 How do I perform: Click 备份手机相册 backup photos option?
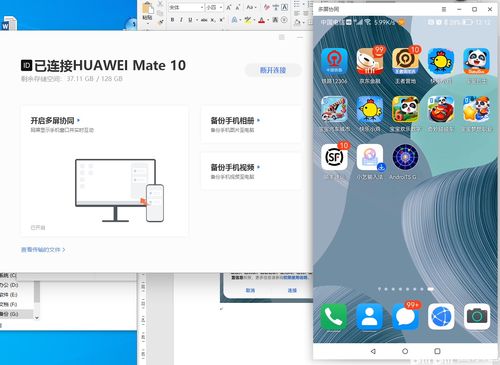(251, 124)
